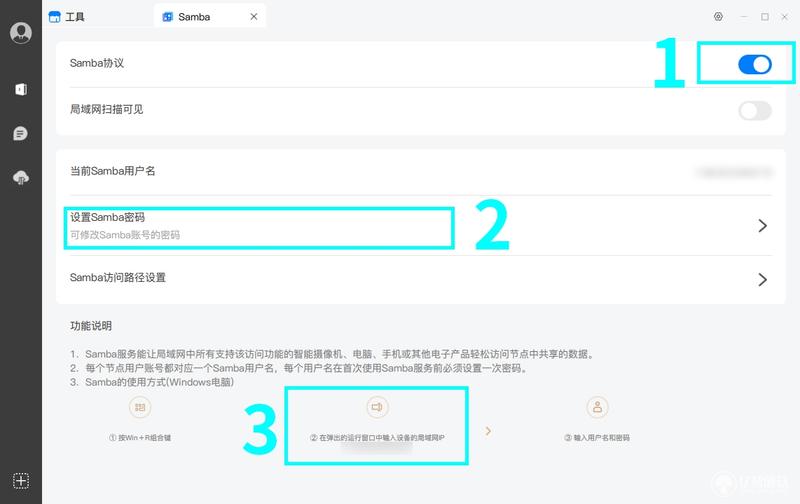800x504 pixels.
Task: Select the Samba tab
Action: tap(209, 17)
